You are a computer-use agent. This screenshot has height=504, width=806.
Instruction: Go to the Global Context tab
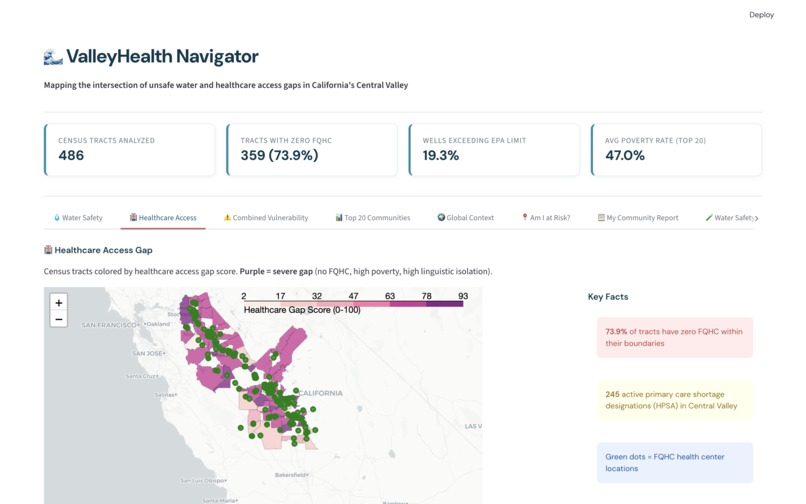click(466, 218)
